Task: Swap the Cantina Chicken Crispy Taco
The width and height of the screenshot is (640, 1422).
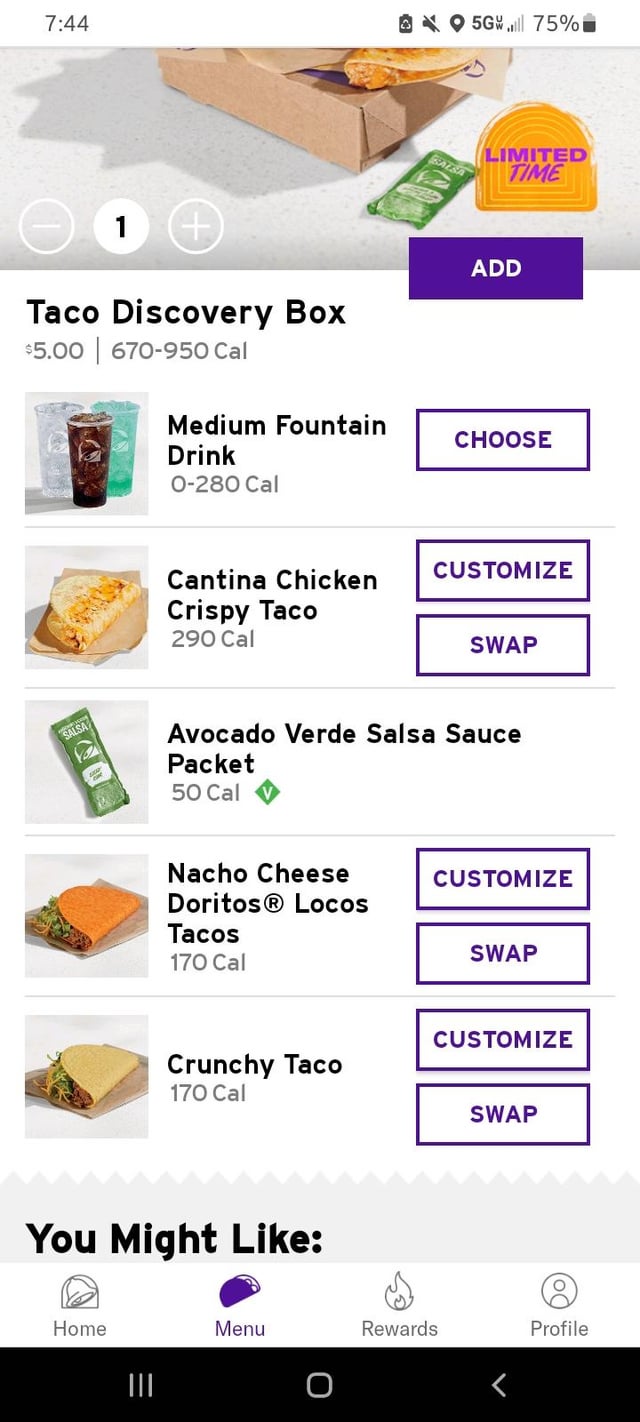Action: [x=503, y=645]
